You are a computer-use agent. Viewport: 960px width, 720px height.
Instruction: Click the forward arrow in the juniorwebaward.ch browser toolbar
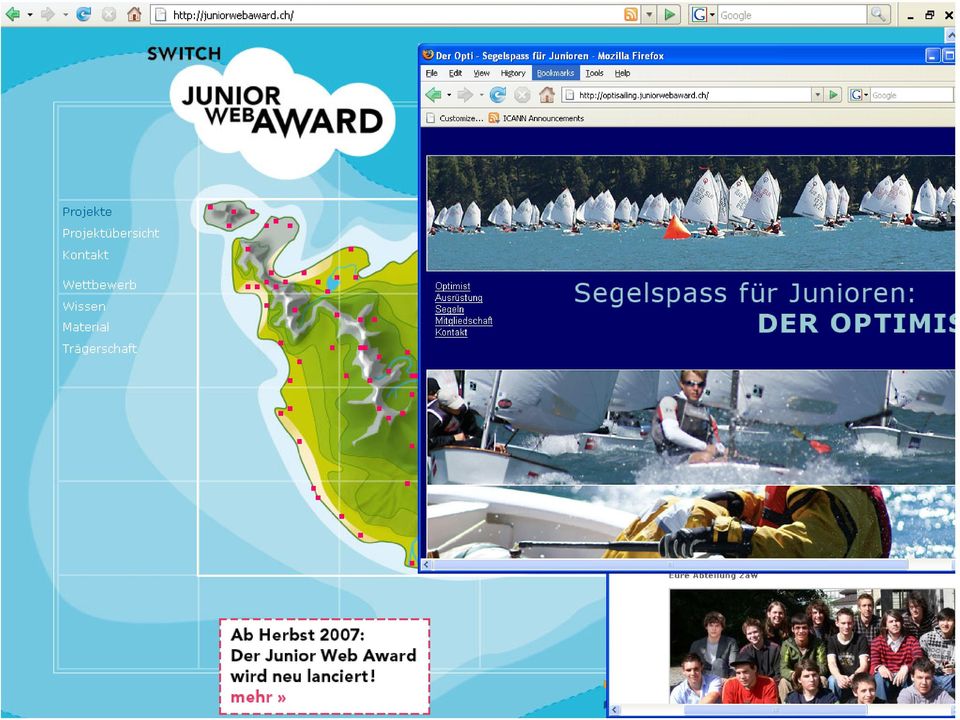click(x=48, y=15)
